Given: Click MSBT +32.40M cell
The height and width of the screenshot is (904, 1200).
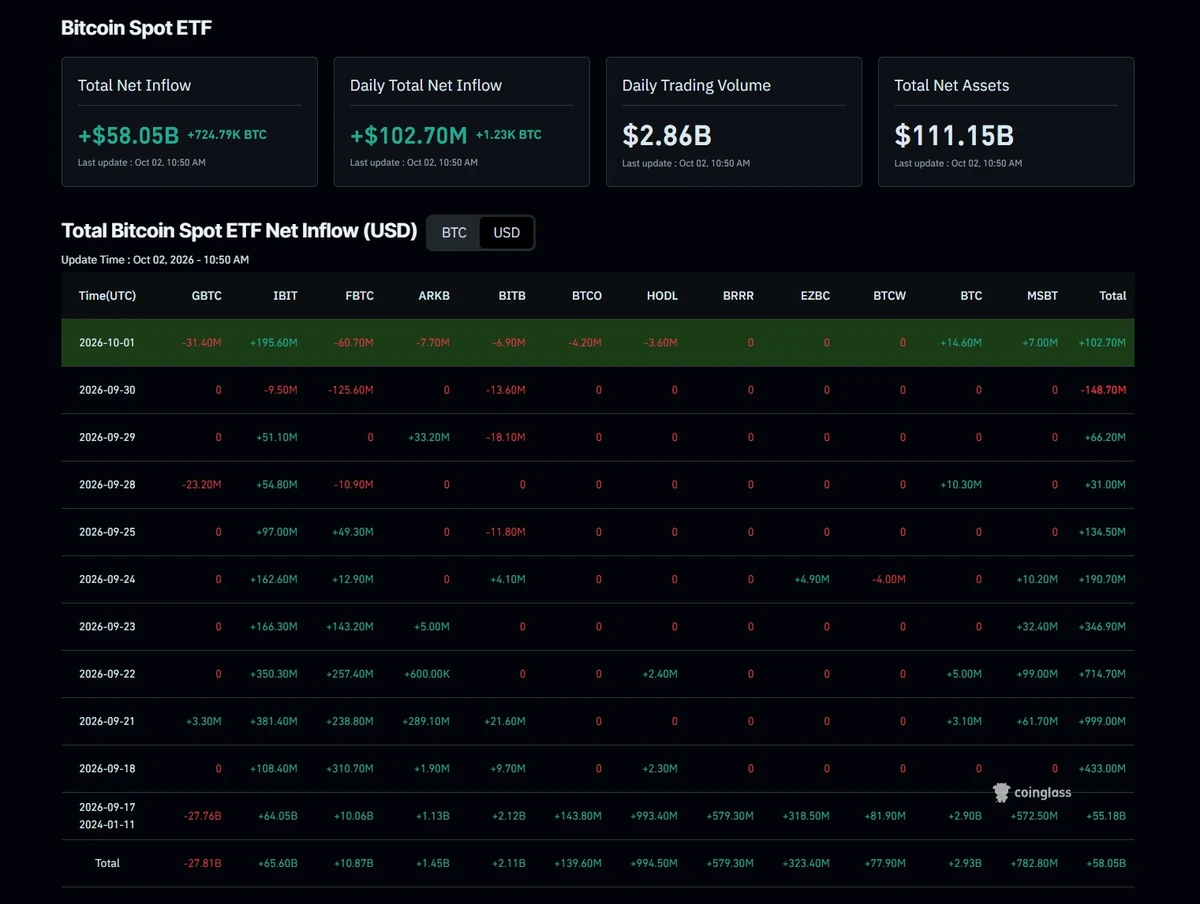Looking at the screenshot, I should click(x=1037, y=627).
